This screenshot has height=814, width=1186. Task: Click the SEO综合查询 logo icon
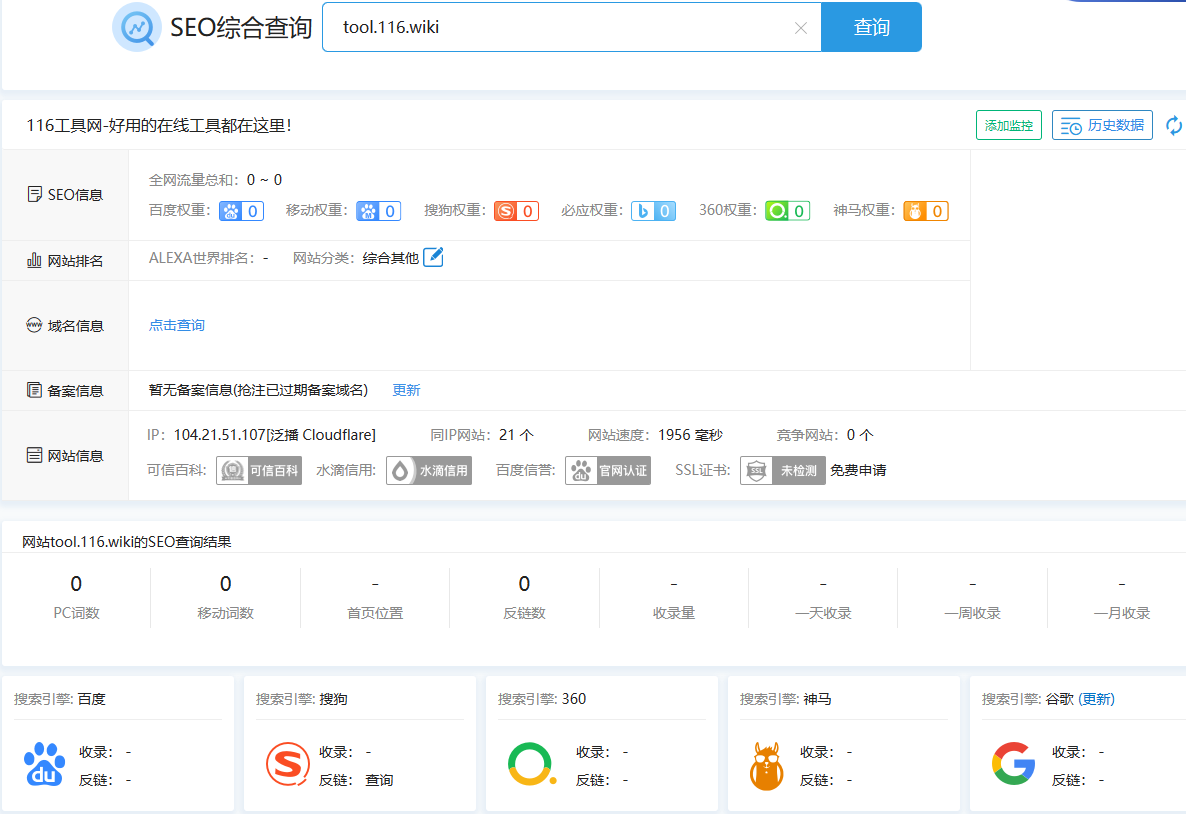(135, 27)
